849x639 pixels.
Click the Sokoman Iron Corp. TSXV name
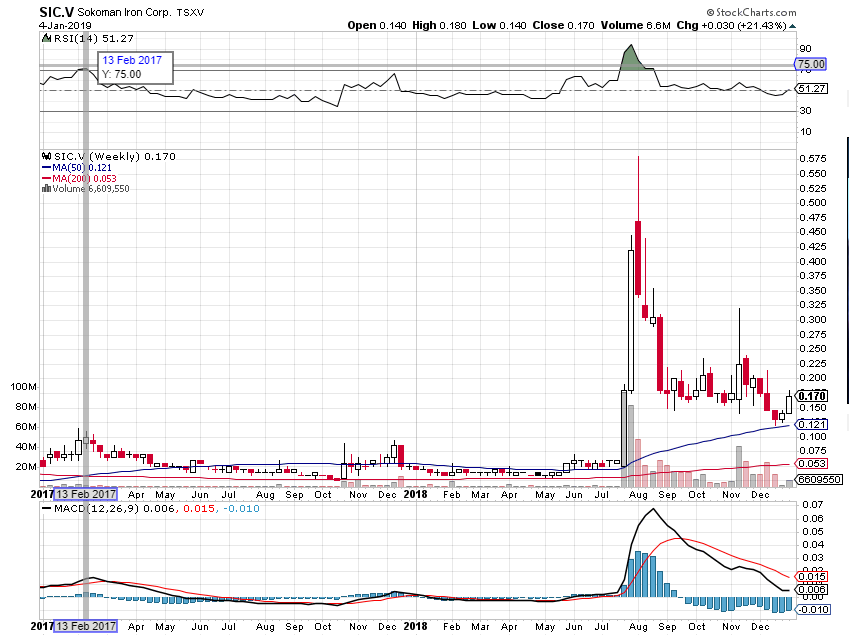[x=140, y=12]
